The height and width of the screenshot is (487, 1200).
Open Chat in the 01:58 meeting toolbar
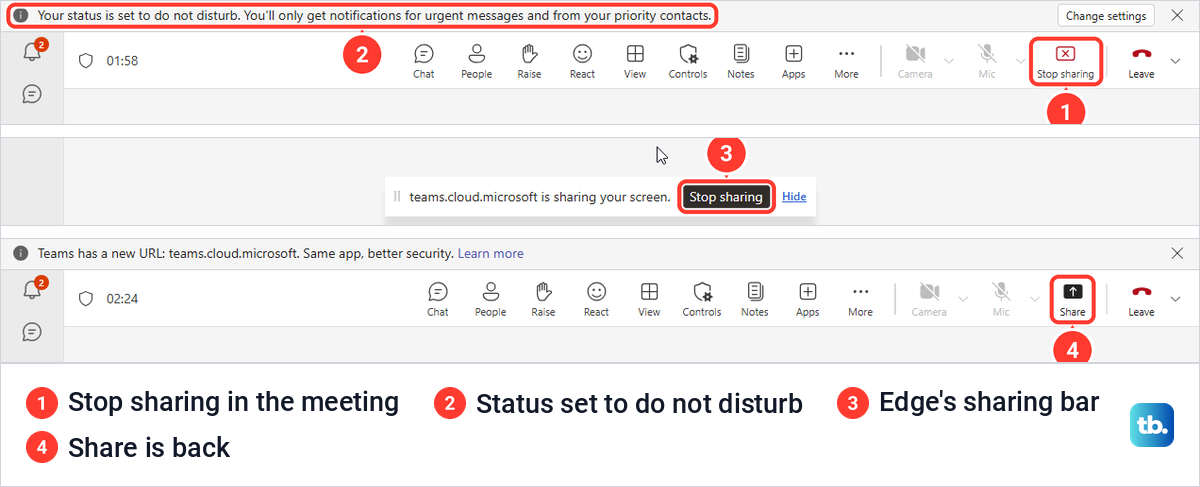pos(424,60)
